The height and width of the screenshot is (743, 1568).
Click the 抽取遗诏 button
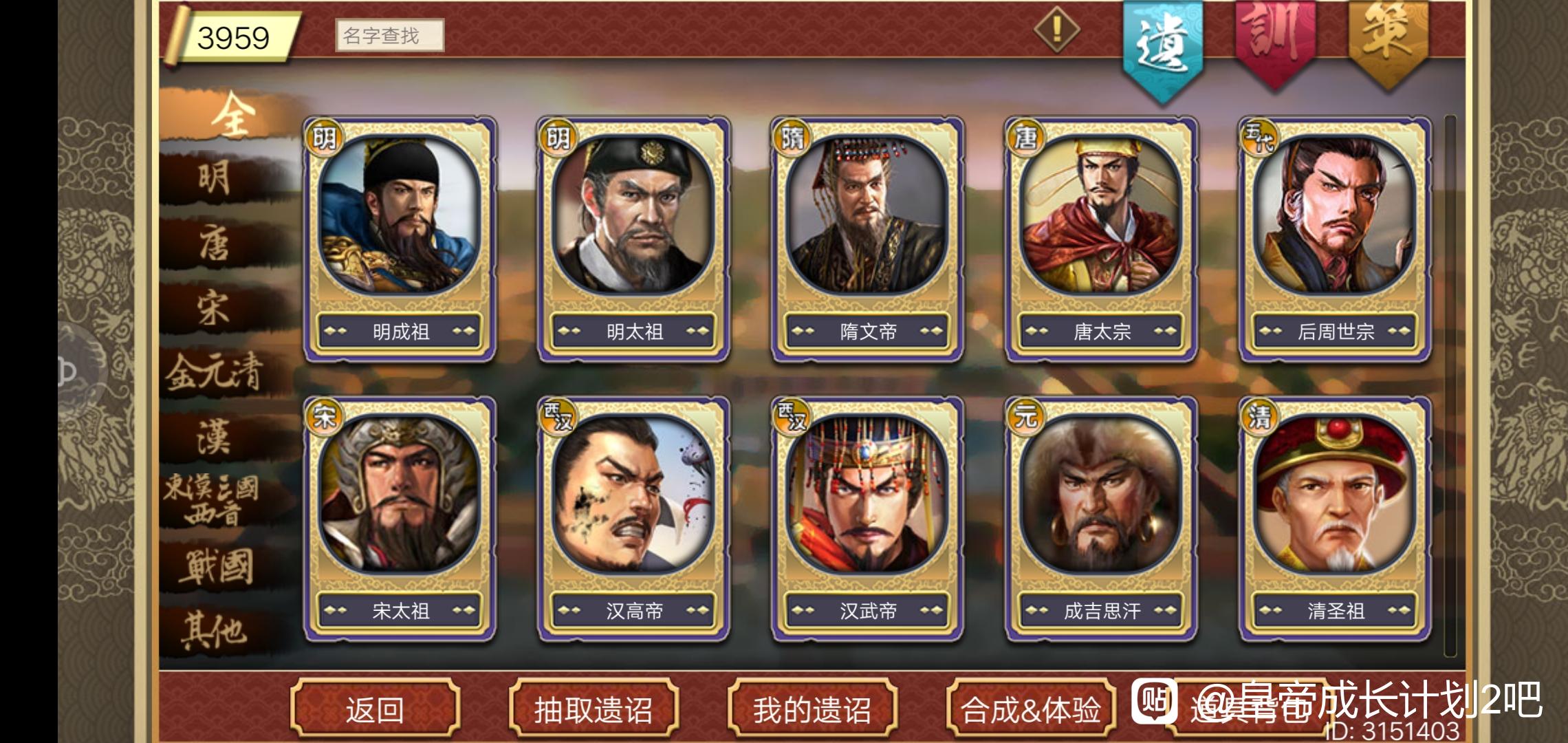[594, 709]
